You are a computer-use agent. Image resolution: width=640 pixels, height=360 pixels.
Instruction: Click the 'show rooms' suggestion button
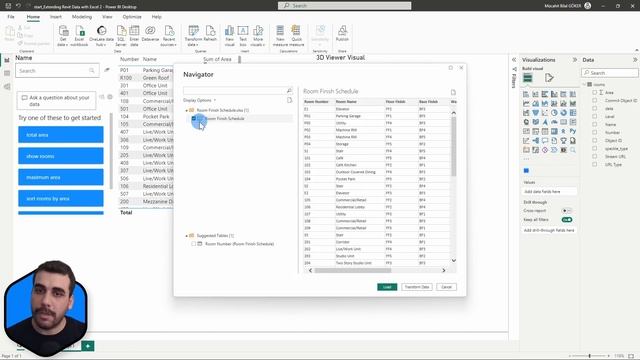[x=61, y=156]
